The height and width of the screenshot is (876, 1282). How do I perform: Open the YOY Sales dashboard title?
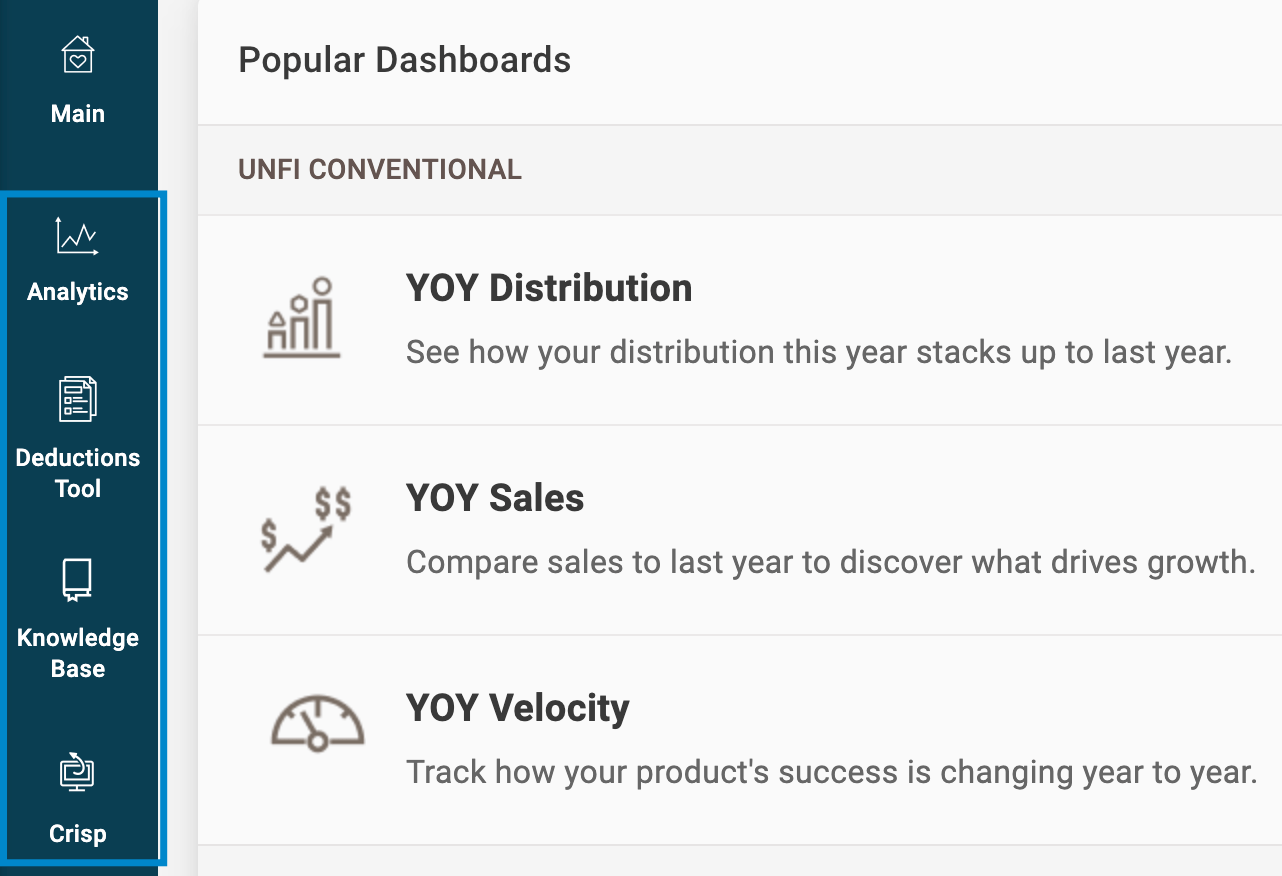click(x=495, y=498)
